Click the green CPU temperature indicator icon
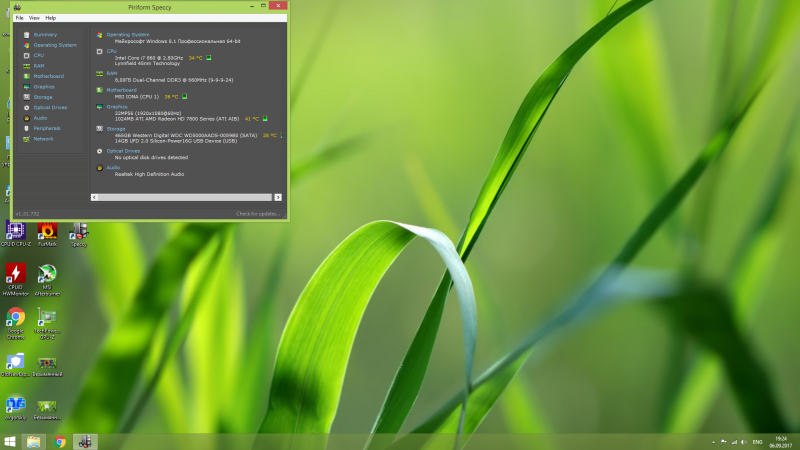The width and height of the screenshot is (800, 450). (x=209, y=58)
